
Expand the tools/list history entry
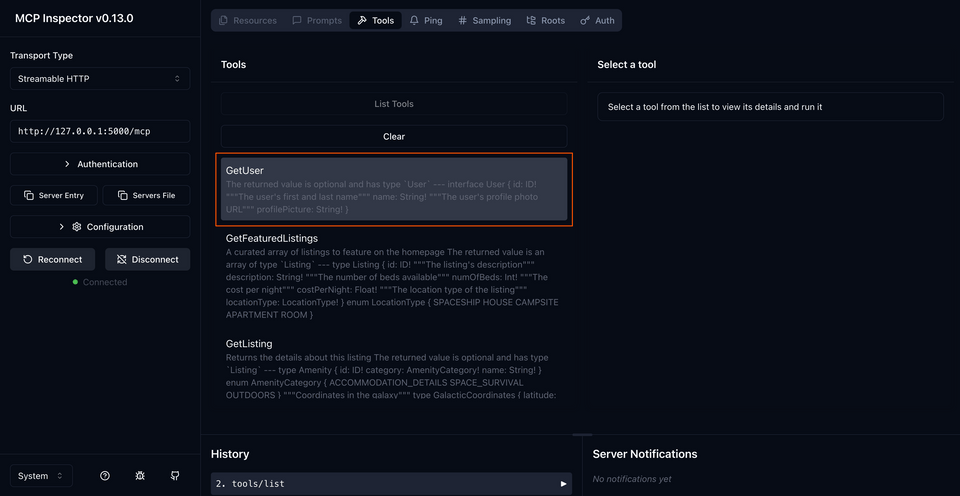click(x=391, y=484)
